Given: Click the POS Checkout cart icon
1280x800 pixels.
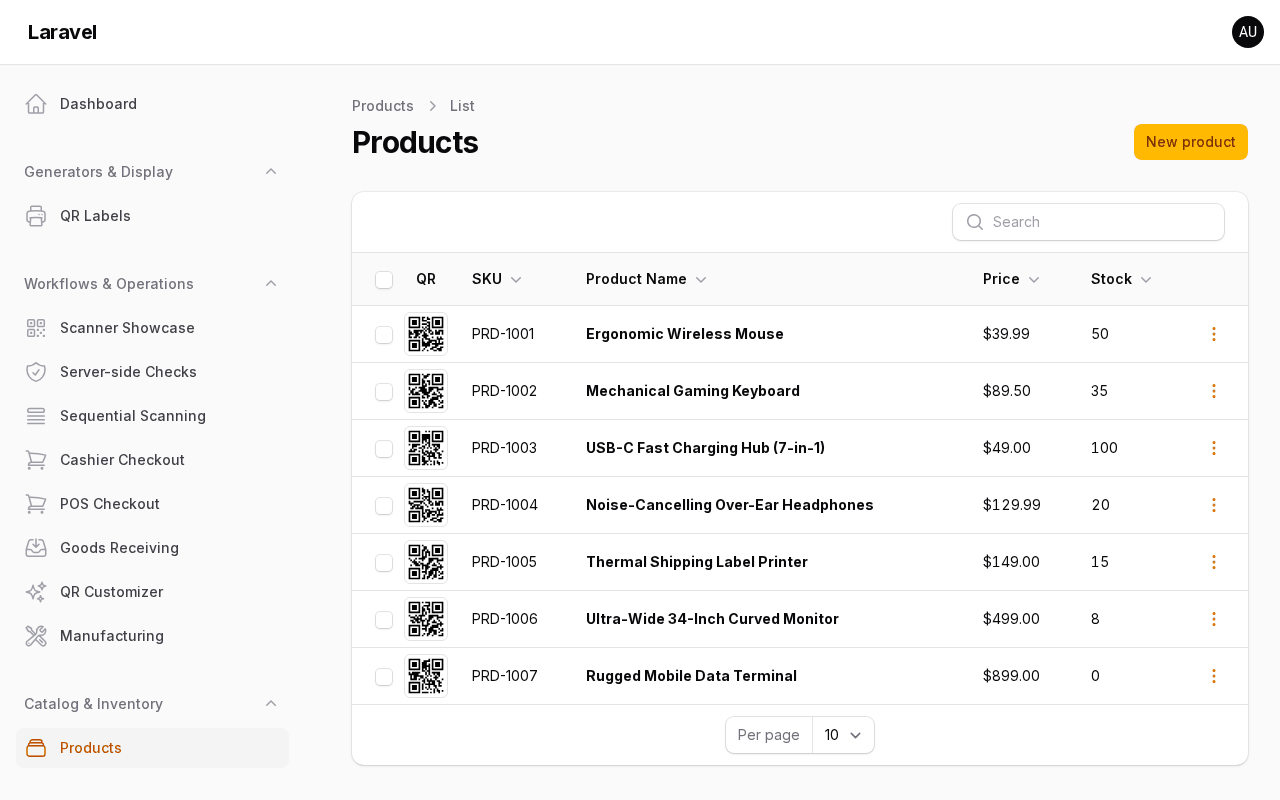Looking at the screenshot, I should (36, 504).
